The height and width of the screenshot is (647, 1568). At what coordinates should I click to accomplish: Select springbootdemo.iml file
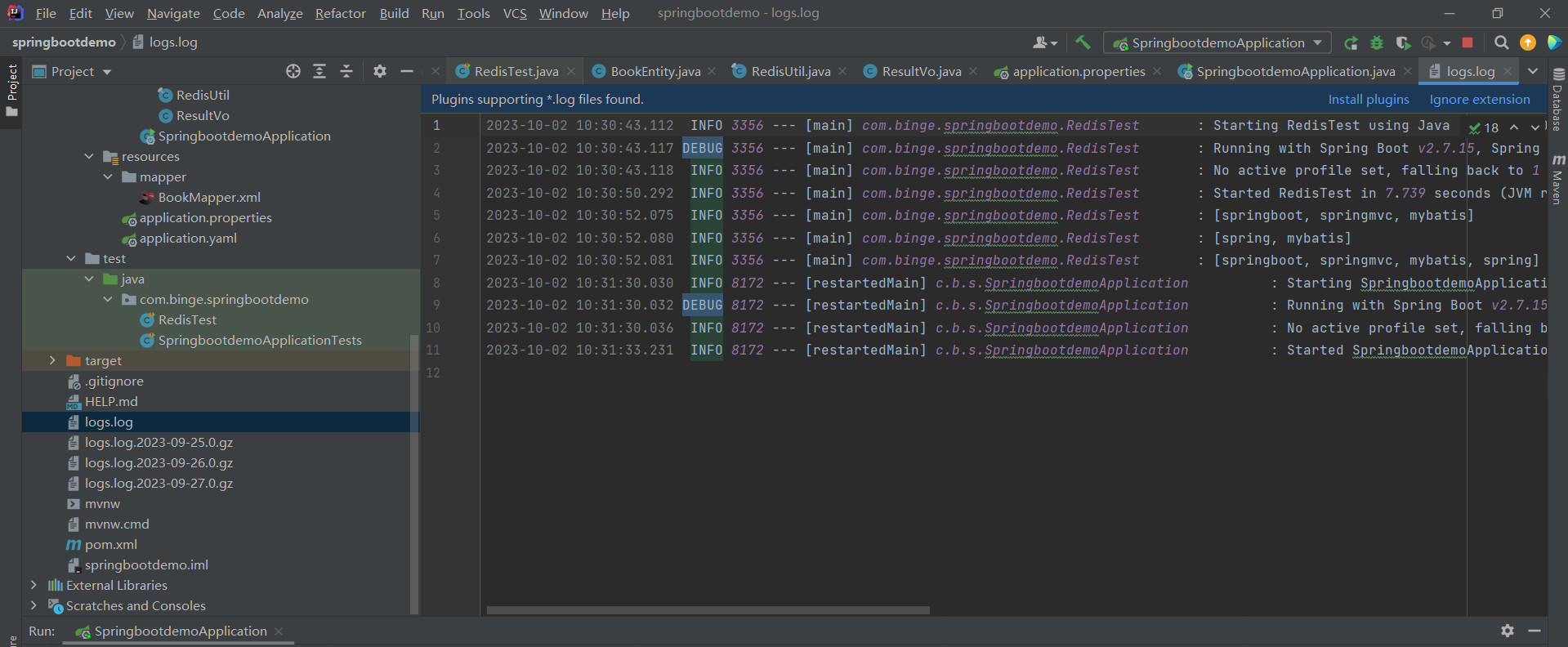tap(146, 564)
